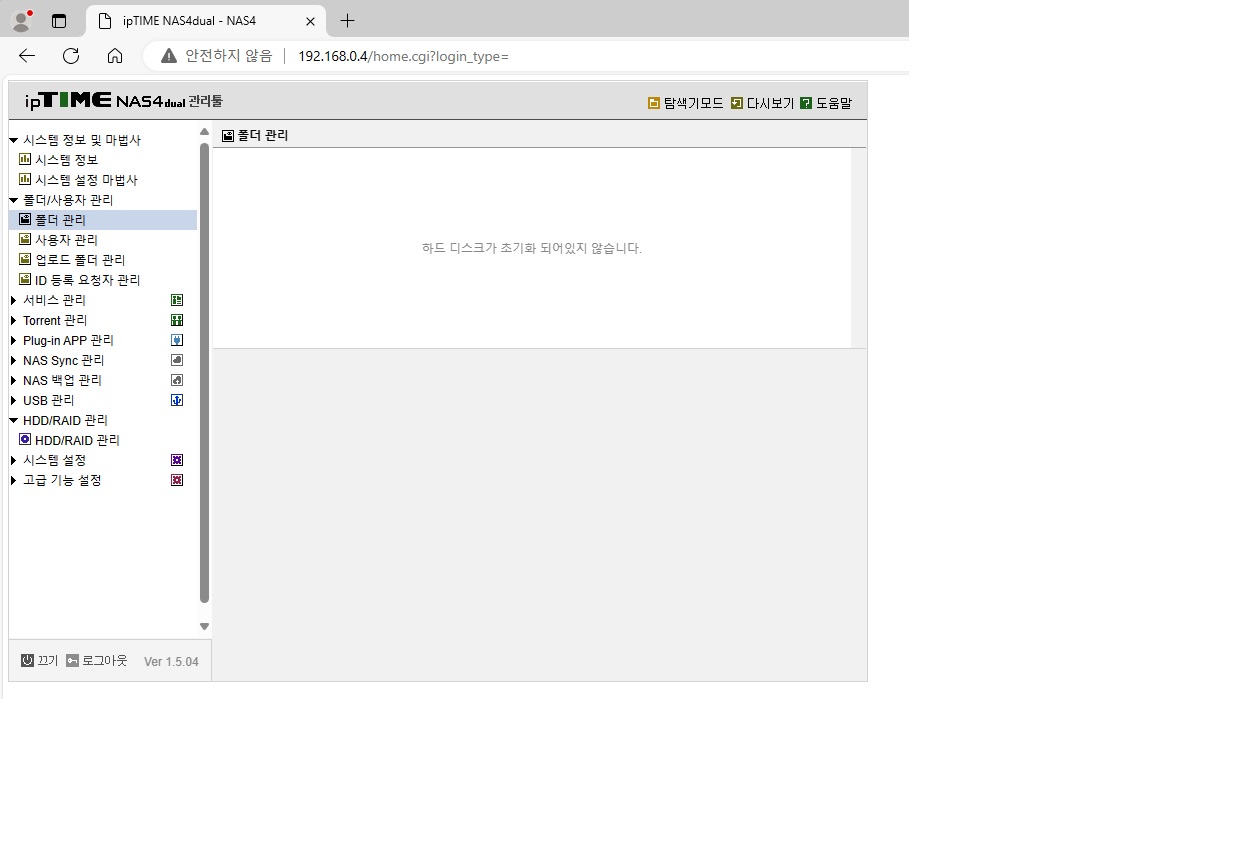Collapse the 시스템 정보 및 마법사 section
Image resolution: width=1238 pixels, height=866 pixels.
(14, 140)
